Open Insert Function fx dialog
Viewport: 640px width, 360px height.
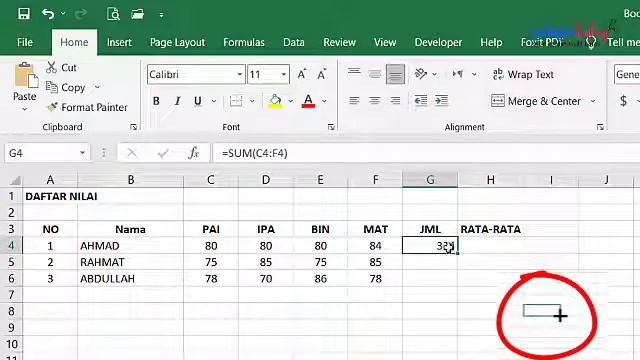(193, 153)
